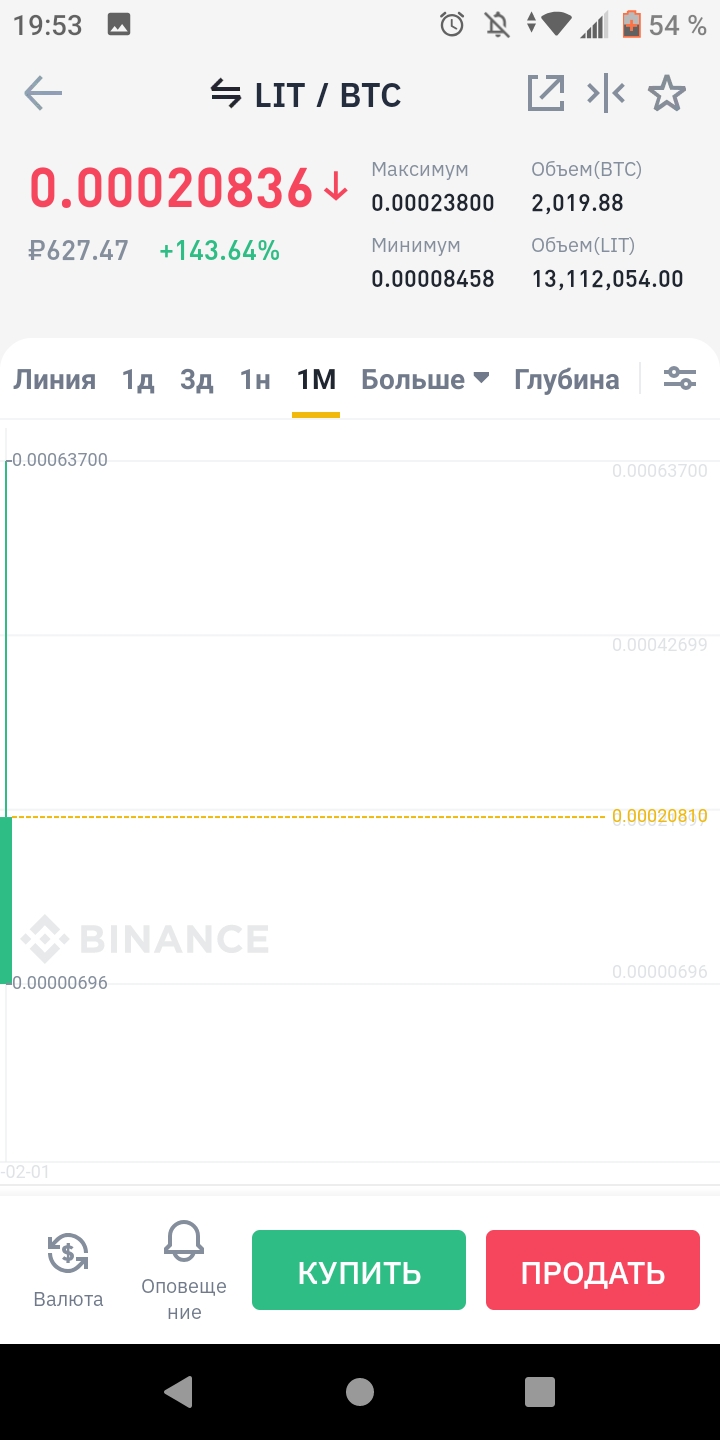Tap the green candlestick on chart

tap(6, 900)
